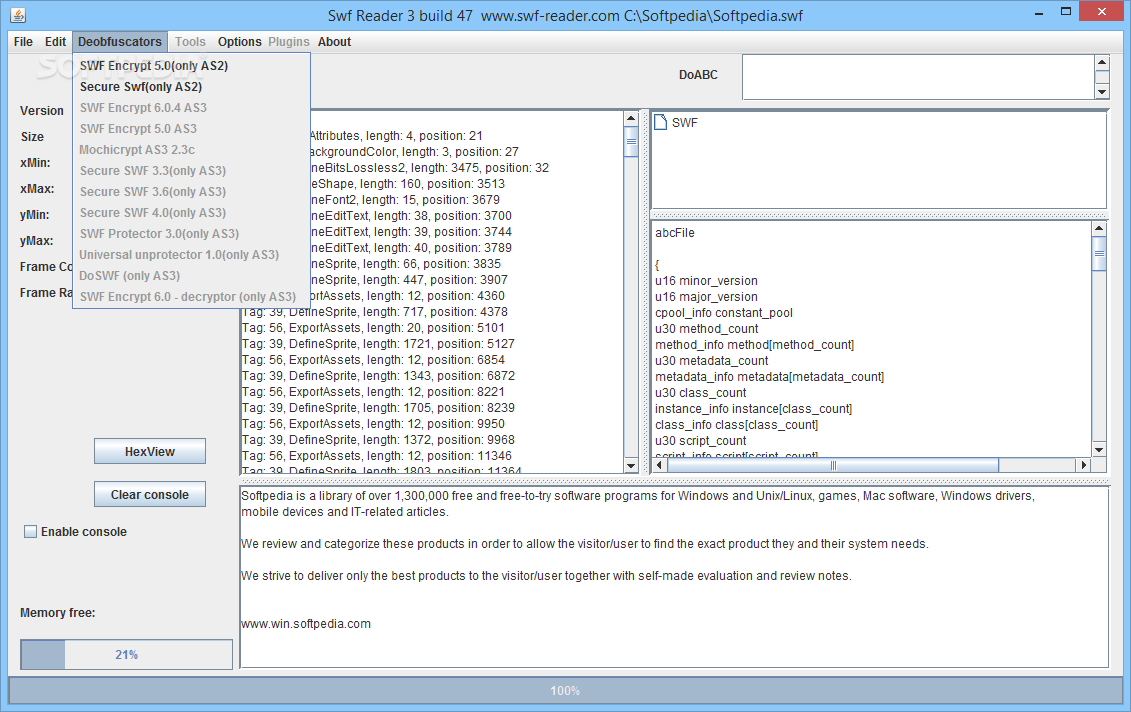Image resolution: width=1131 pixels, height=712 pixels.
Task: Click 'instance_info instance[class_count]' line
Action: pyautogui.click(x=753, y=408)
